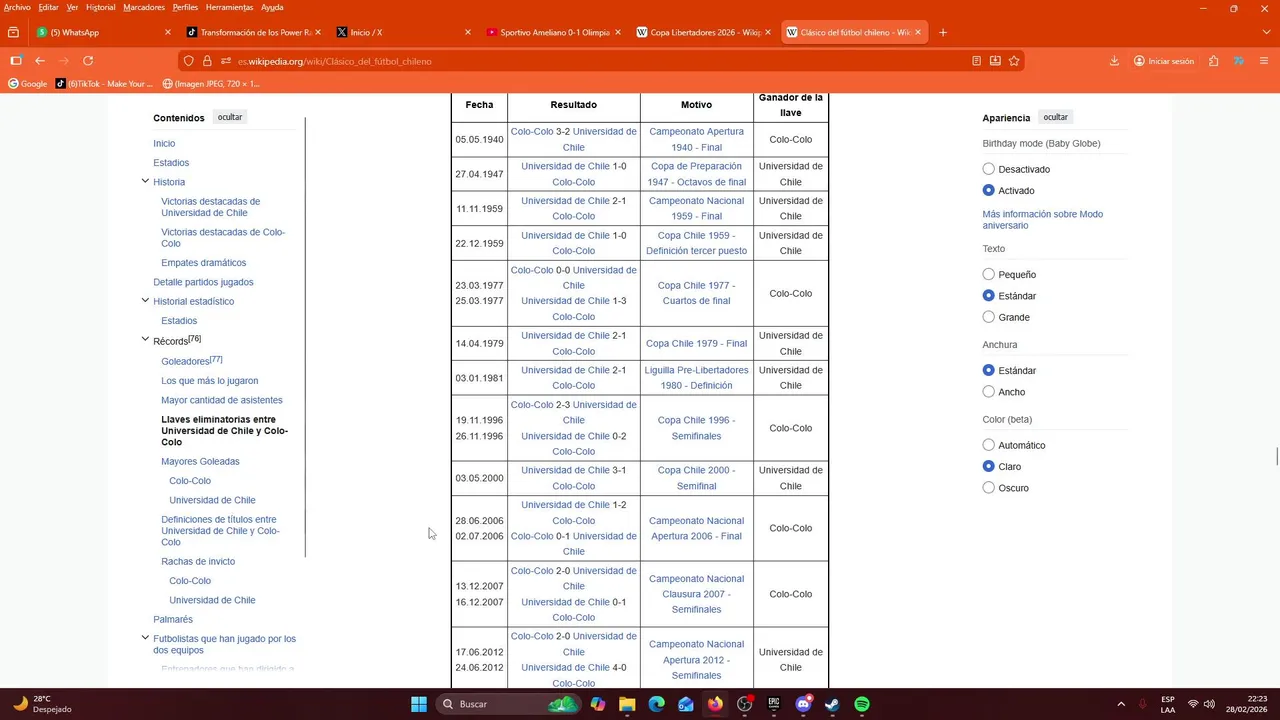This screenshot has height=720, width=1280.
Task: Open a new tab with the plus icon
Action: [942, 32]
